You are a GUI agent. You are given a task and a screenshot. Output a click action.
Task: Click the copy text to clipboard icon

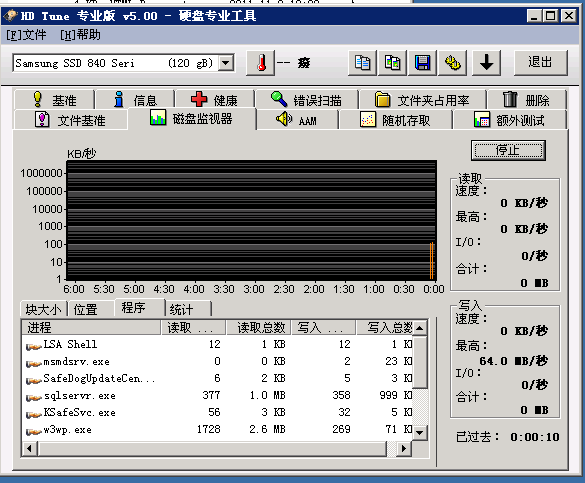pos(362,63)
